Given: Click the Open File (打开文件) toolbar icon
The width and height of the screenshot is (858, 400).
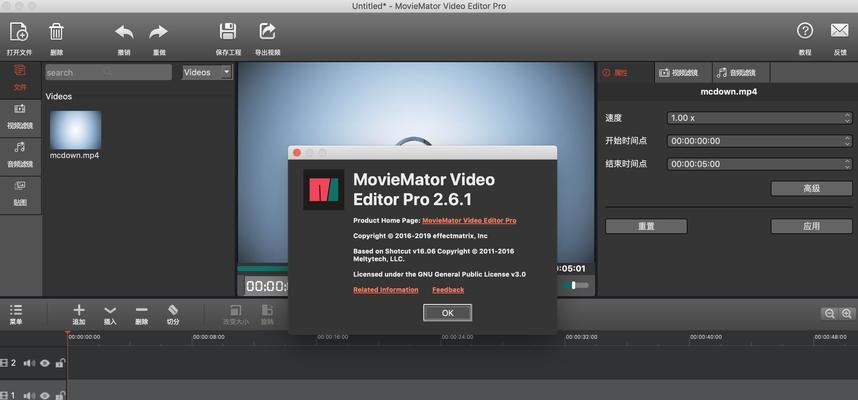Looking at the screenshot, I should coord(19,32).
